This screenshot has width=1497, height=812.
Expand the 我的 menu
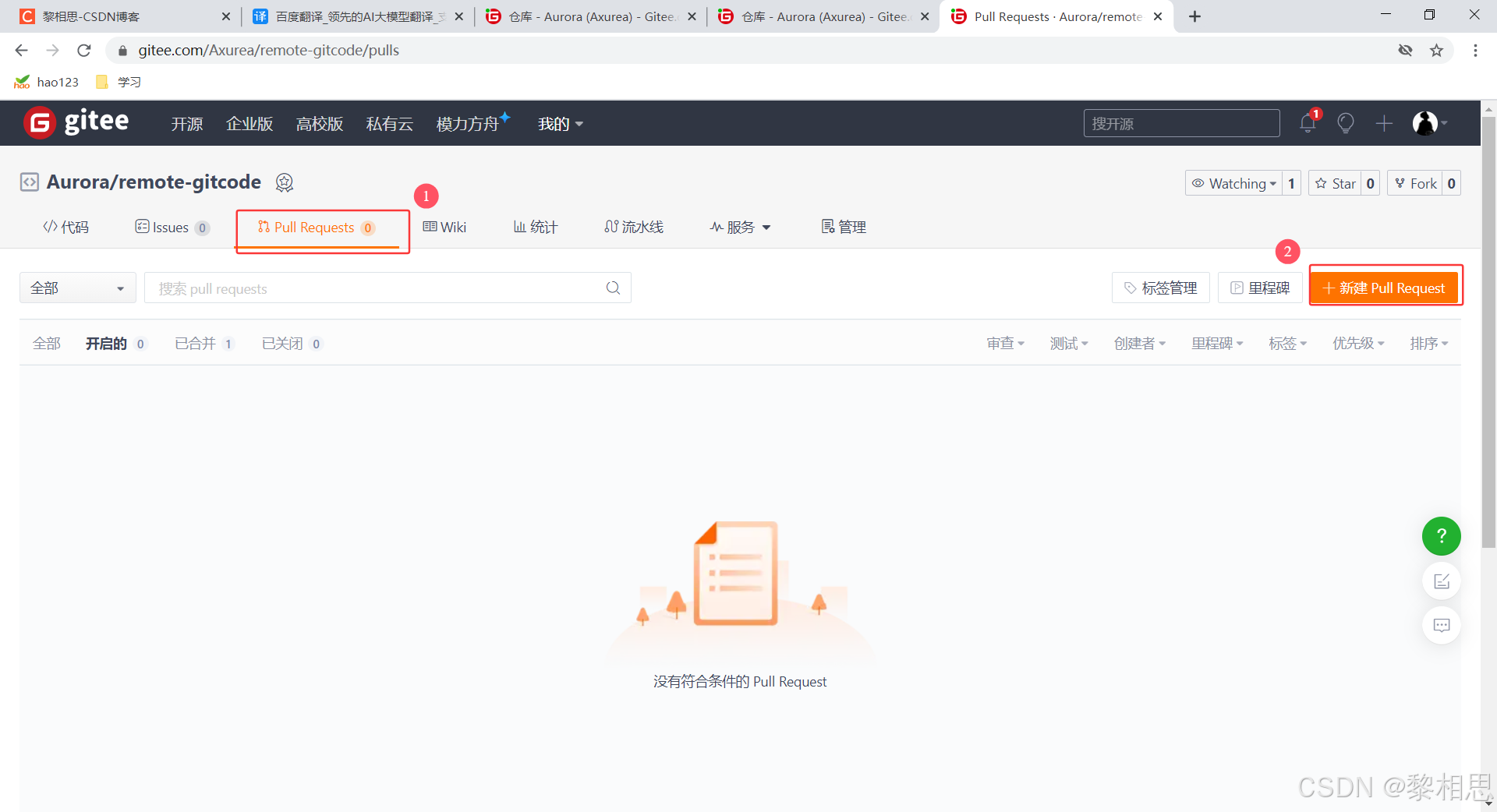pyautogui.click(x=561, y=124)
